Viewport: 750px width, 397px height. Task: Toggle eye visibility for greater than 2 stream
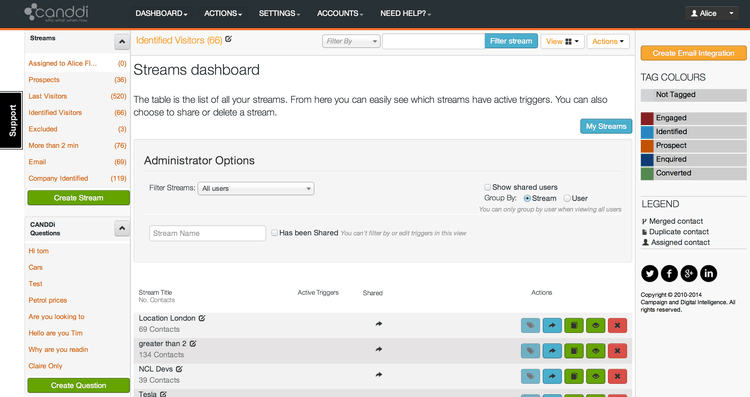tap(596, 351)
